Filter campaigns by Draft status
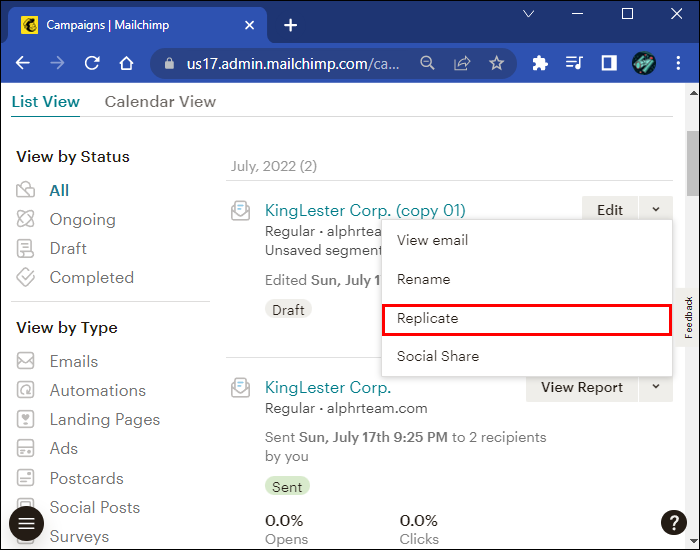 click(x=68, y=248)
